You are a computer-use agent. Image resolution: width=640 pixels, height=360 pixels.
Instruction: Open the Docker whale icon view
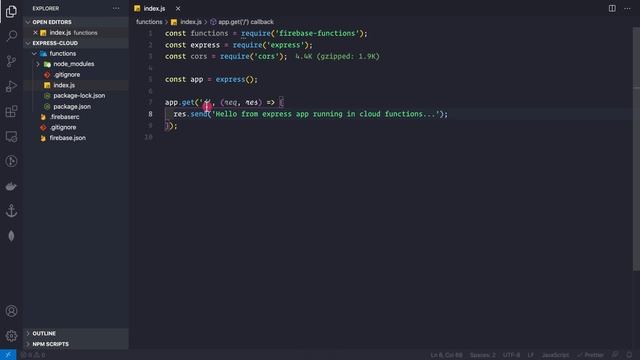click(11, 187)
